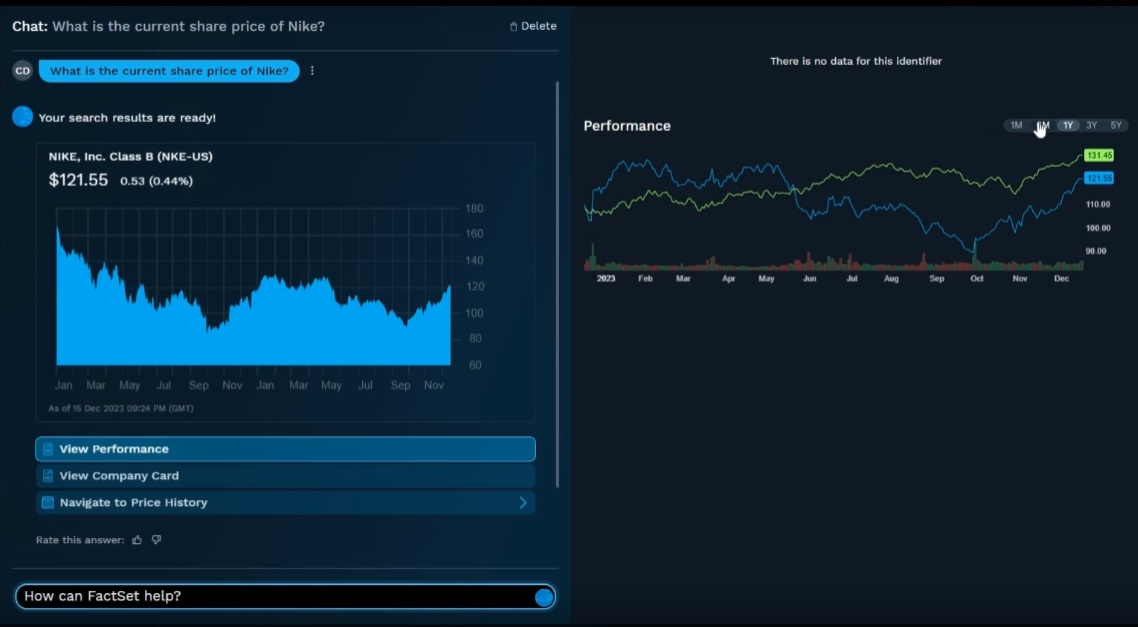Select the 1M time range
Image resolution: width=1138 pixels, height=627 pixels.
coord(1016,125)
